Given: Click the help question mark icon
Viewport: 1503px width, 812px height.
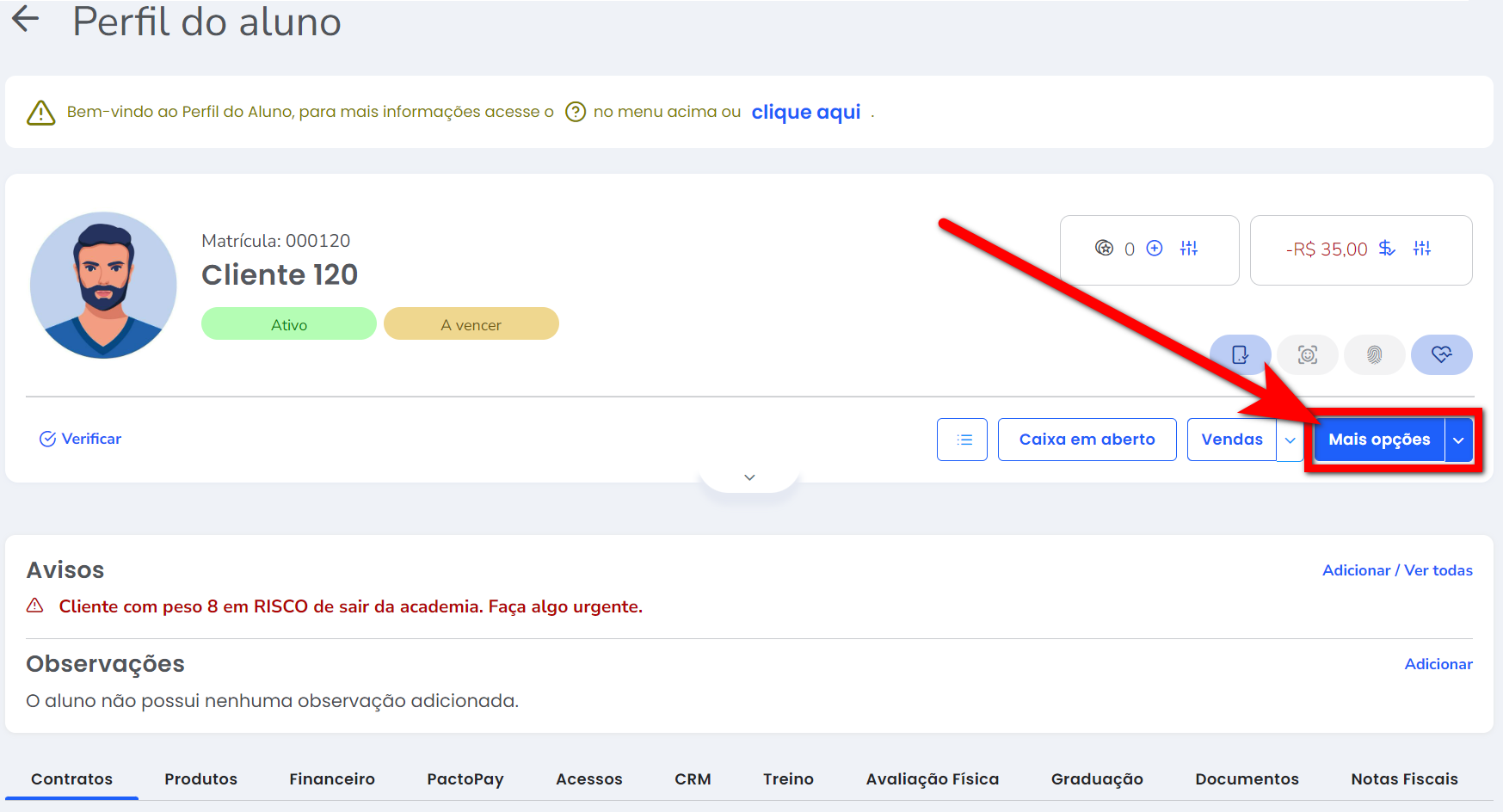Looking at the screenshot, I should coord(576,112).
